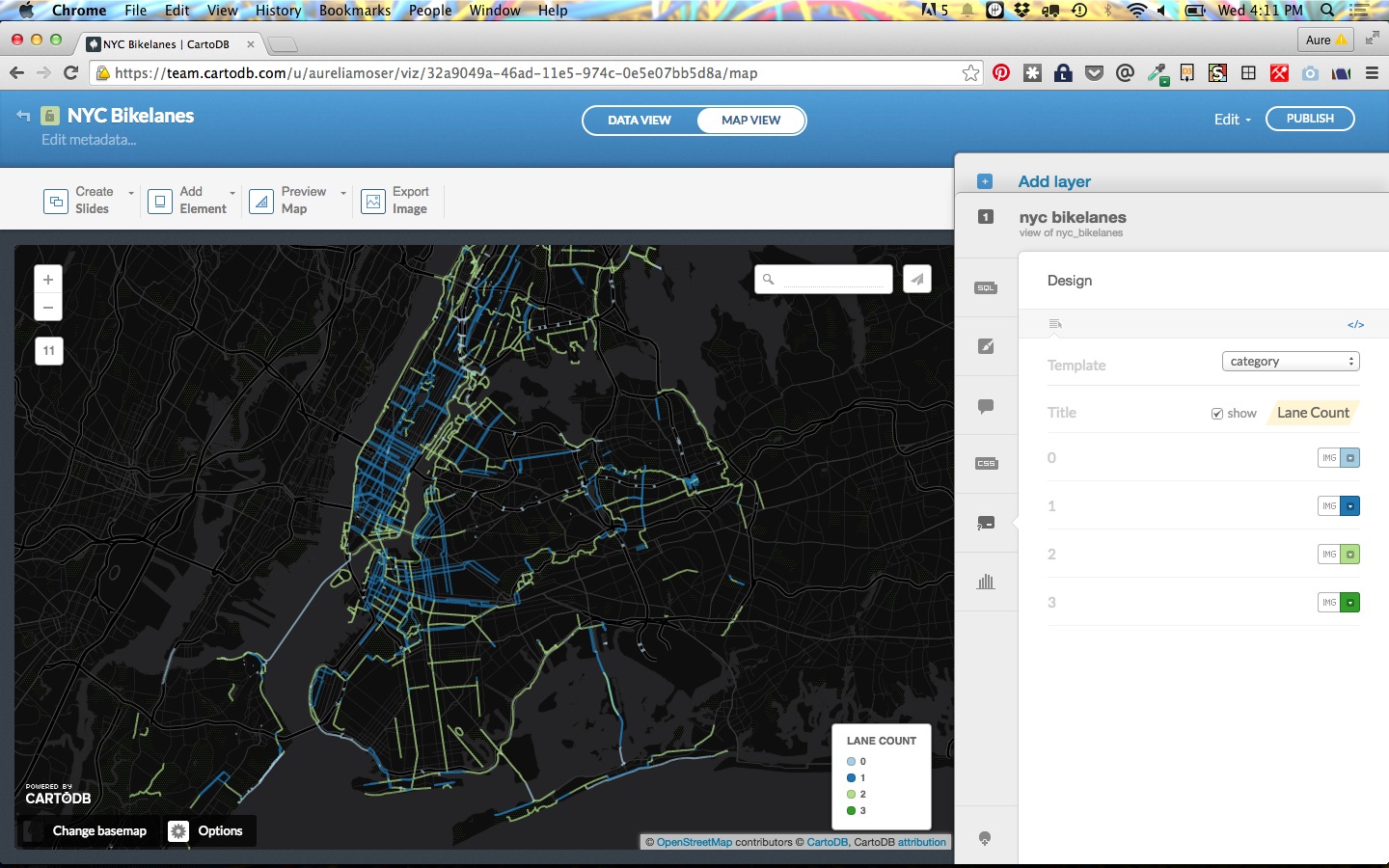Click the Options gear icon
The height and width of the screenshot is (868, 1389).
click(x=178, y=831)
